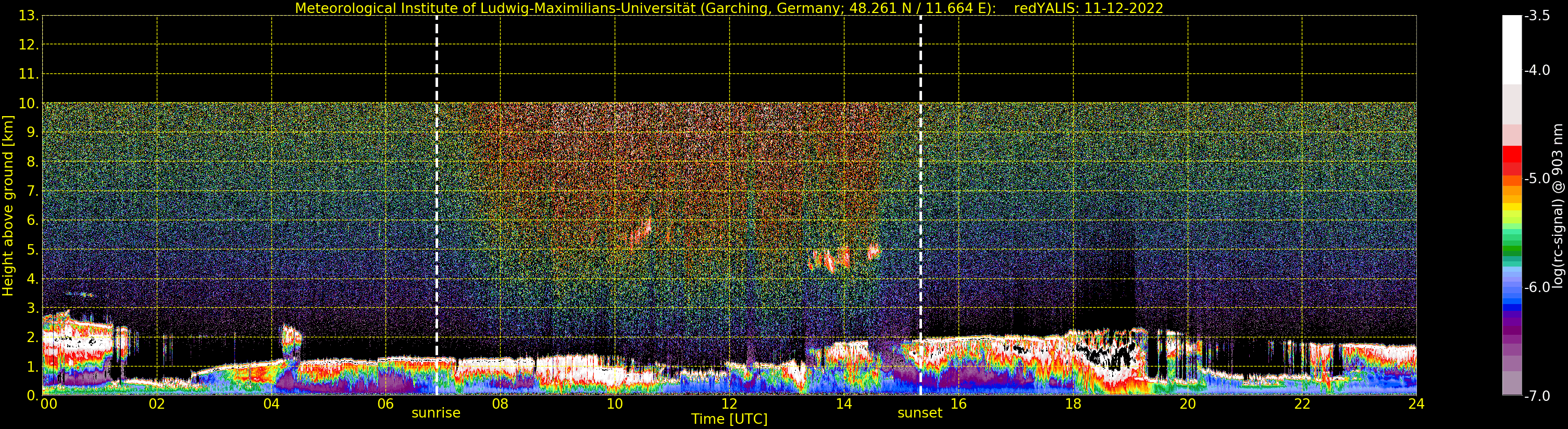Click time-axis tick label '22'
The image size is (1568, 429).
pyautogui.click(x=1301, y=404)
